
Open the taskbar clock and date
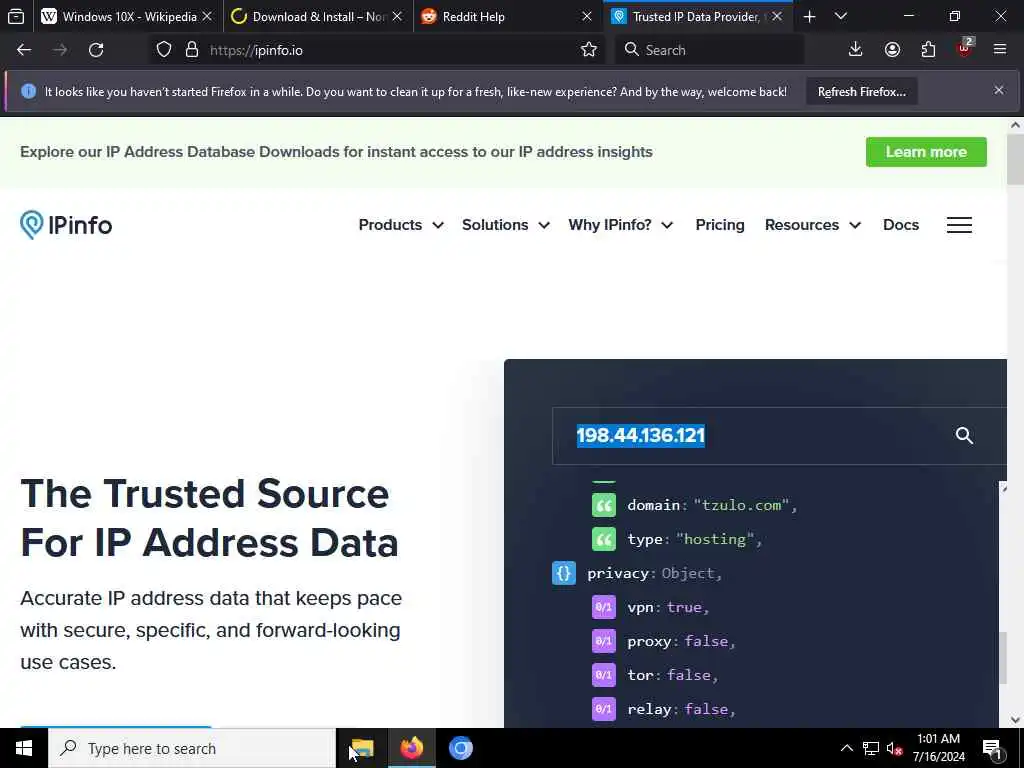(938, 748)
